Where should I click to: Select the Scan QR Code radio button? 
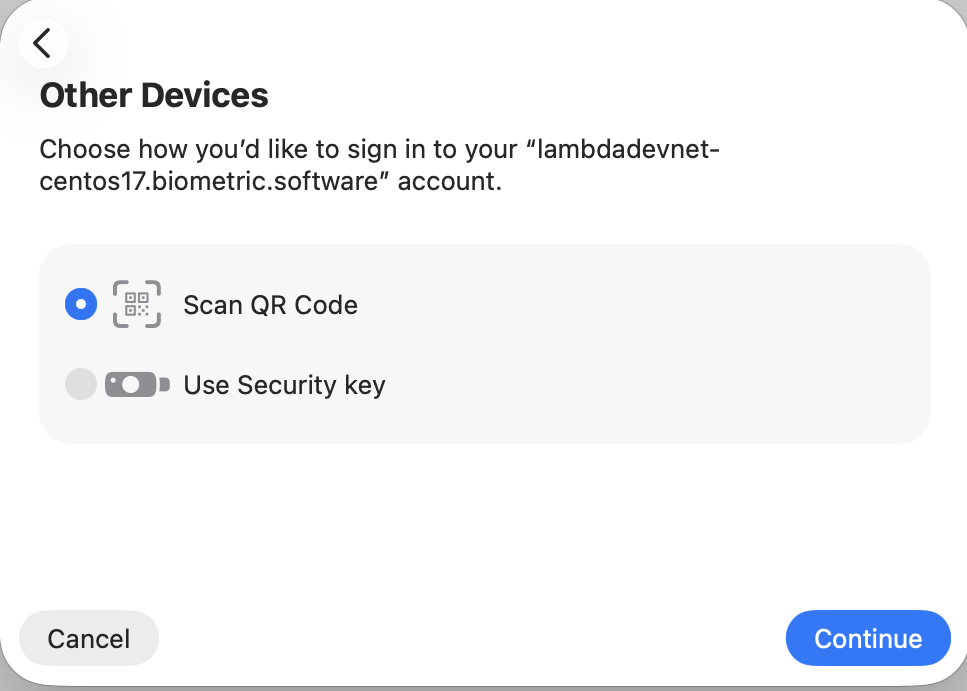81,304
